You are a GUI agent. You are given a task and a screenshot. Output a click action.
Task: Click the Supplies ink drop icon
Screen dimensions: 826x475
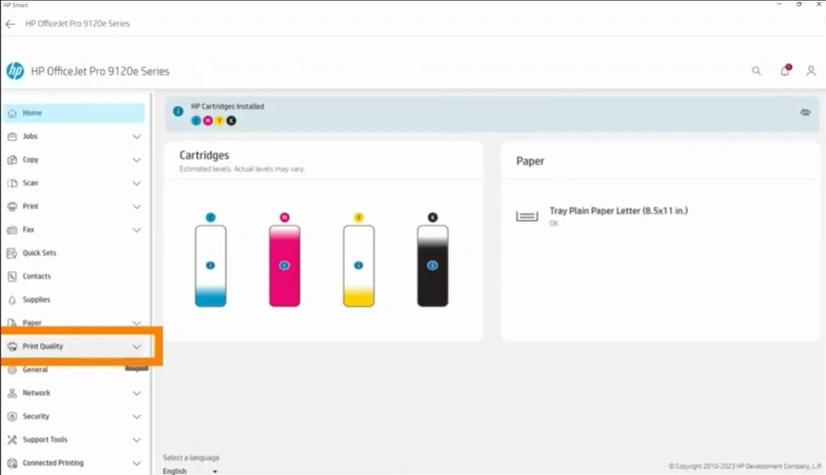tap(12, 300)
